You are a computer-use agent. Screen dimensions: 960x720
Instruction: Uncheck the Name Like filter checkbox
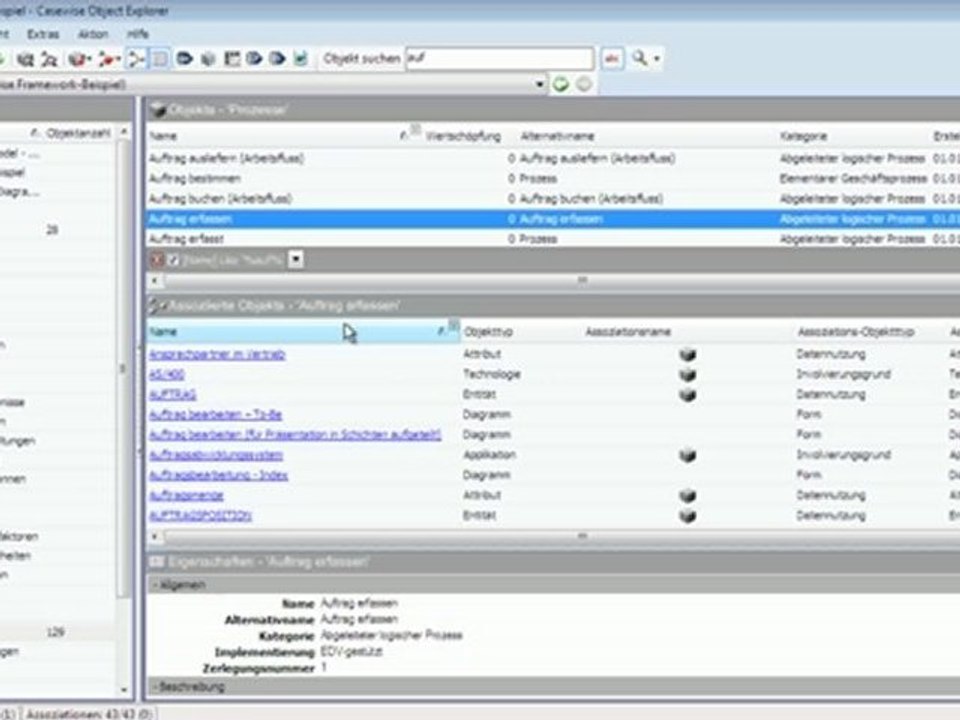[173, 260]
